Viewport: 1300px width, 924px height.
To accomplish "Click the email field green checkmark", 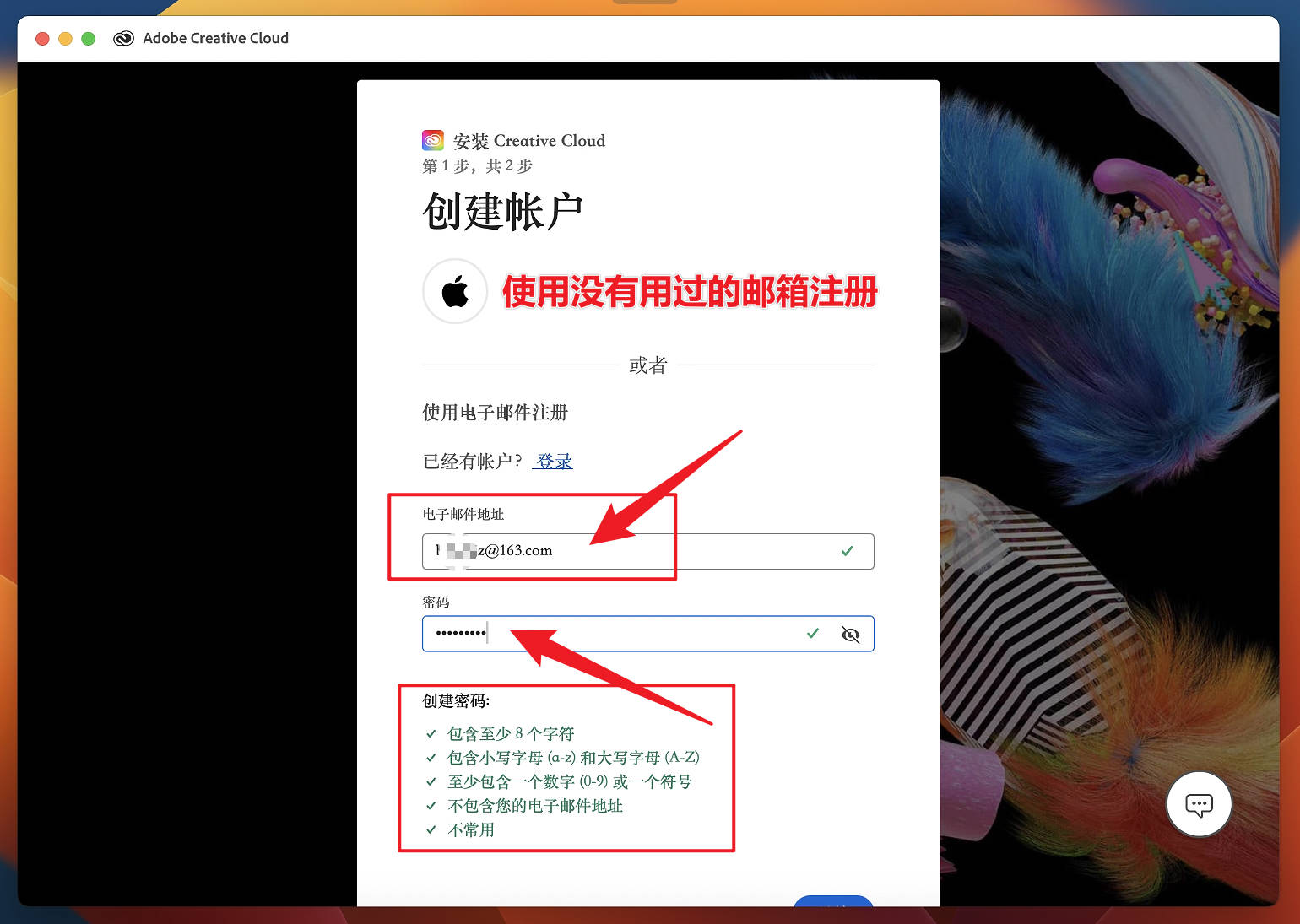I will [848, 551].
